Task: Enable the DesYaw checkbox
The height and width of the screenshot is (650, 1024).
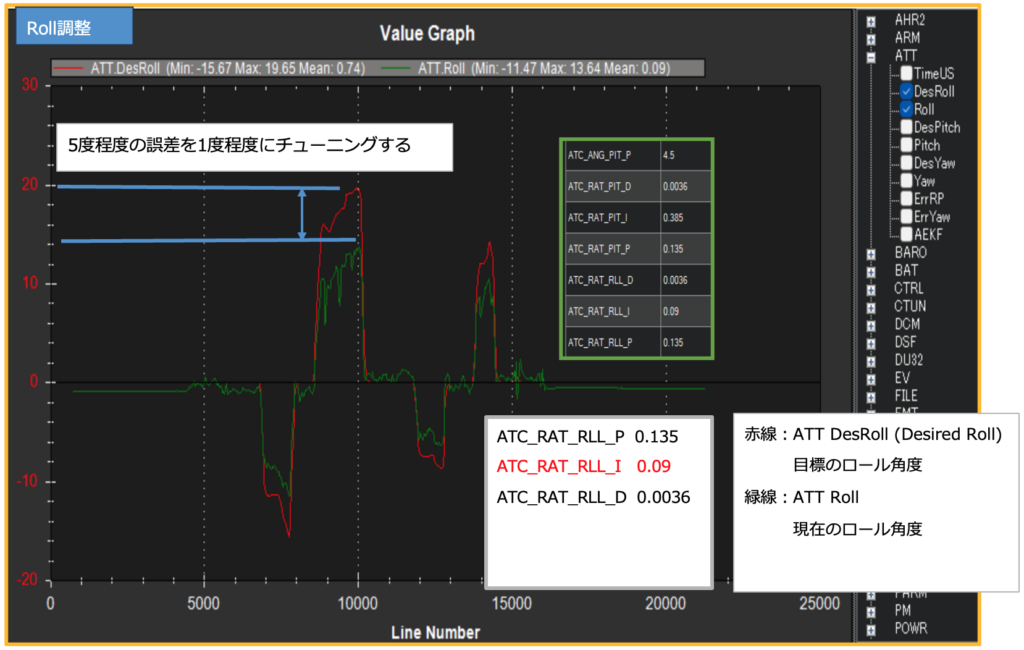Action: pyautogui.click(x=906, y=163)
